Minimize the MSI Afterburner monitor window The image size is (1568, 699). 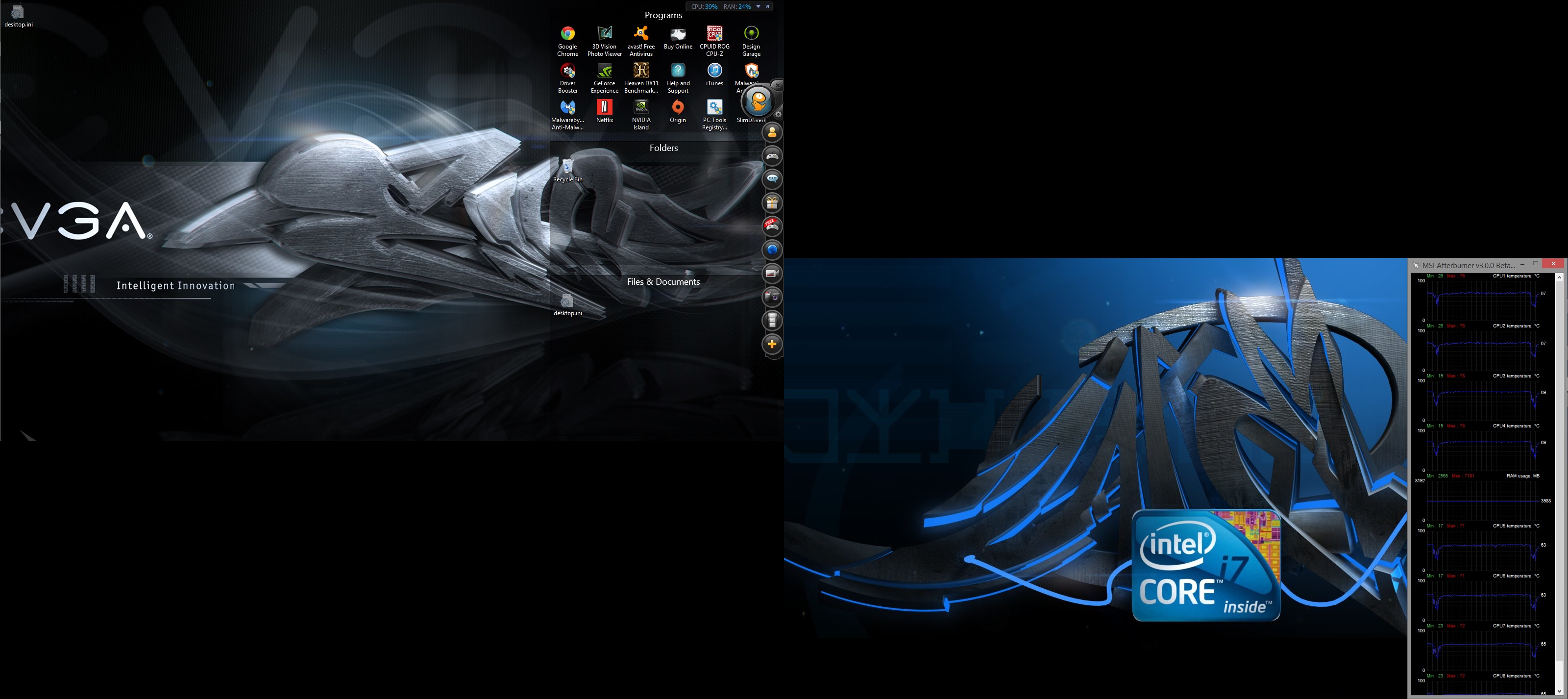[x=1522, y=264]
